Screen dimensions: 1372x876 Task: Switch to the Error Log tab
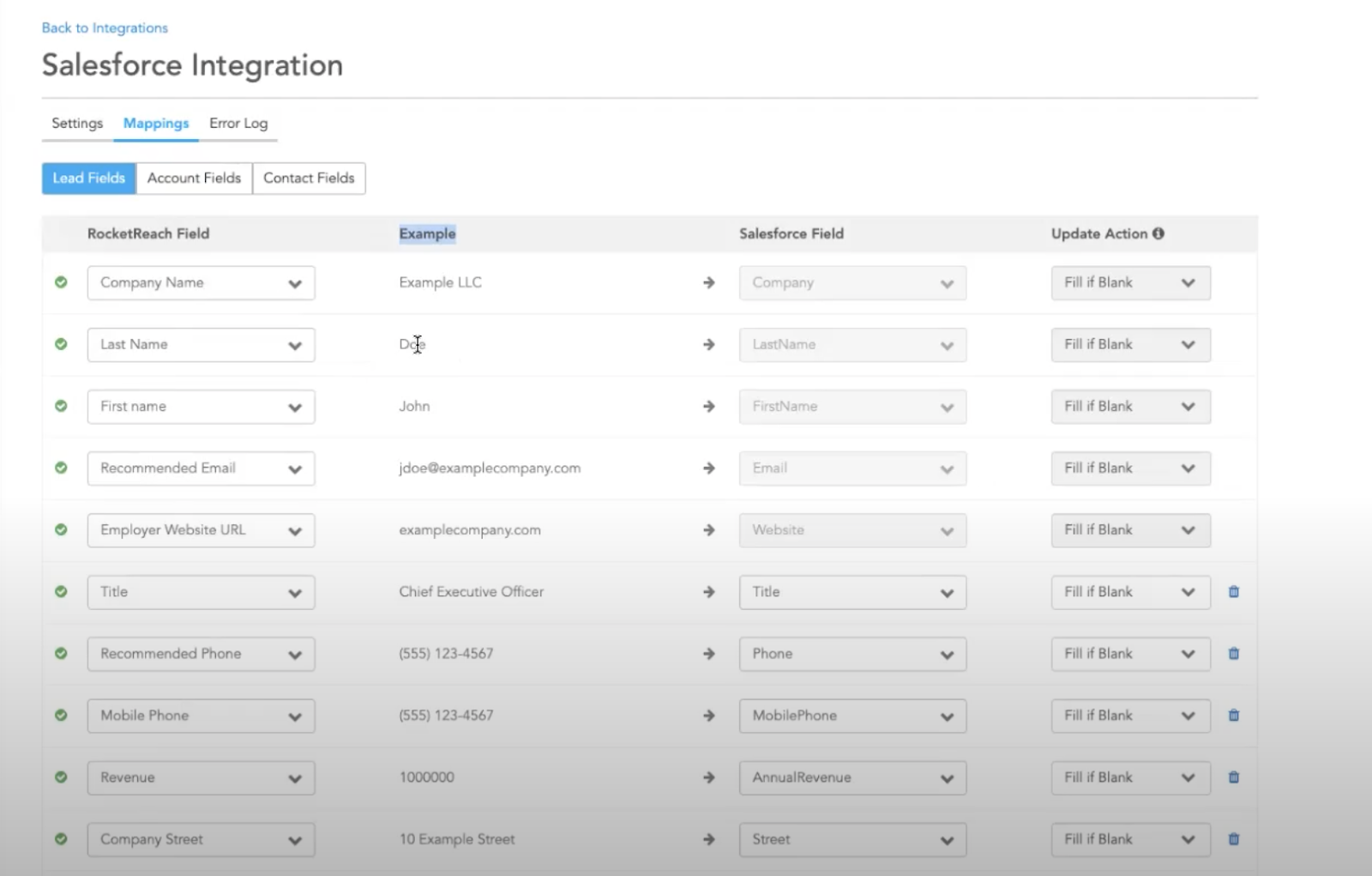pos(238,123)
